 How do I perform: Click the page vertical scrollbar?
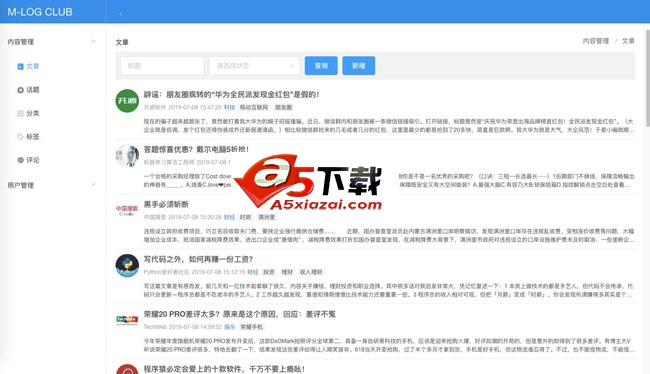(648, 78)
